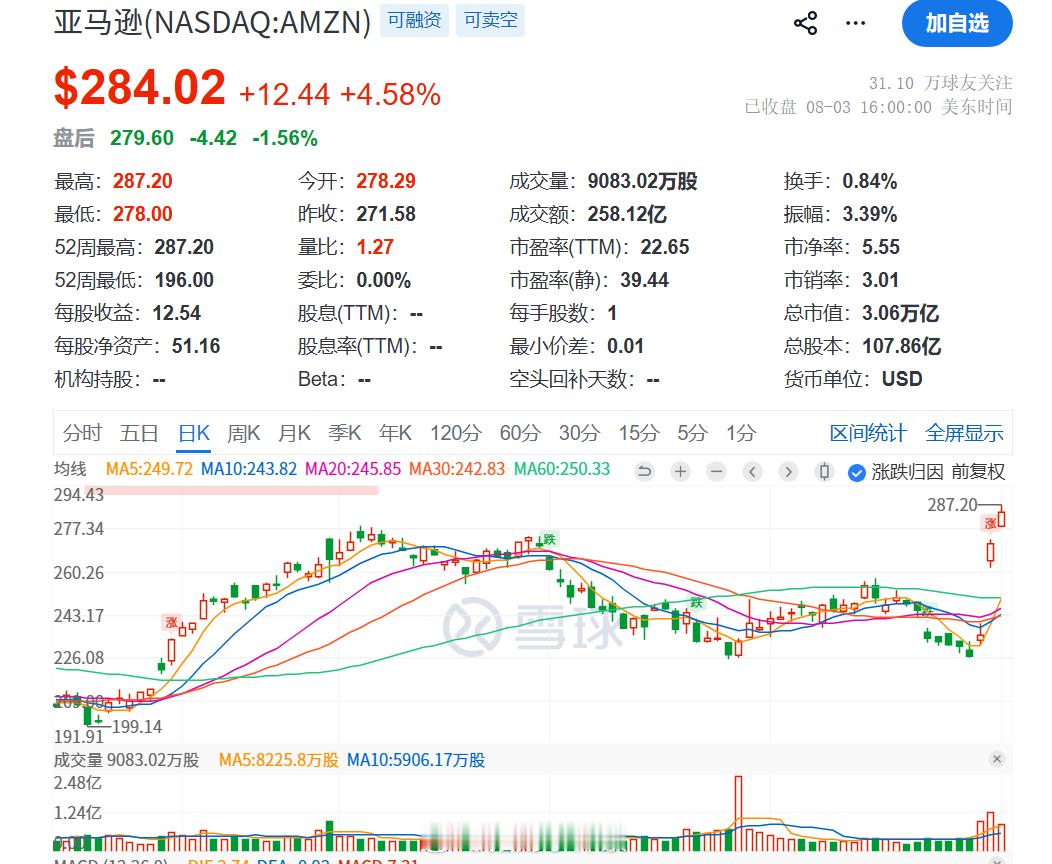
Task: Switch to the 1分 interval
Action: 741,433
